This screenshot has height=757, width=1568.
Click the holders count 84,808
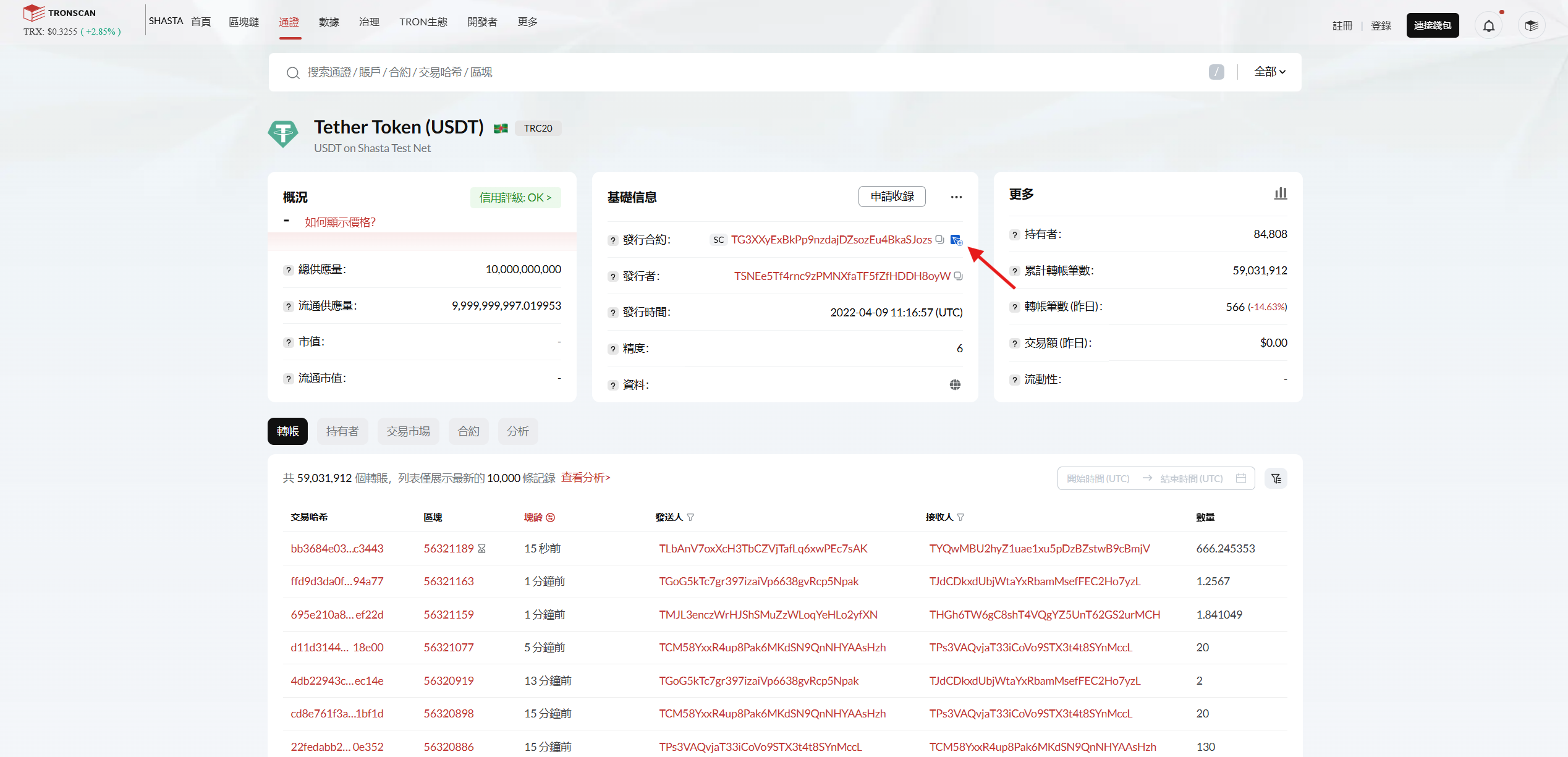point(1270,234)
